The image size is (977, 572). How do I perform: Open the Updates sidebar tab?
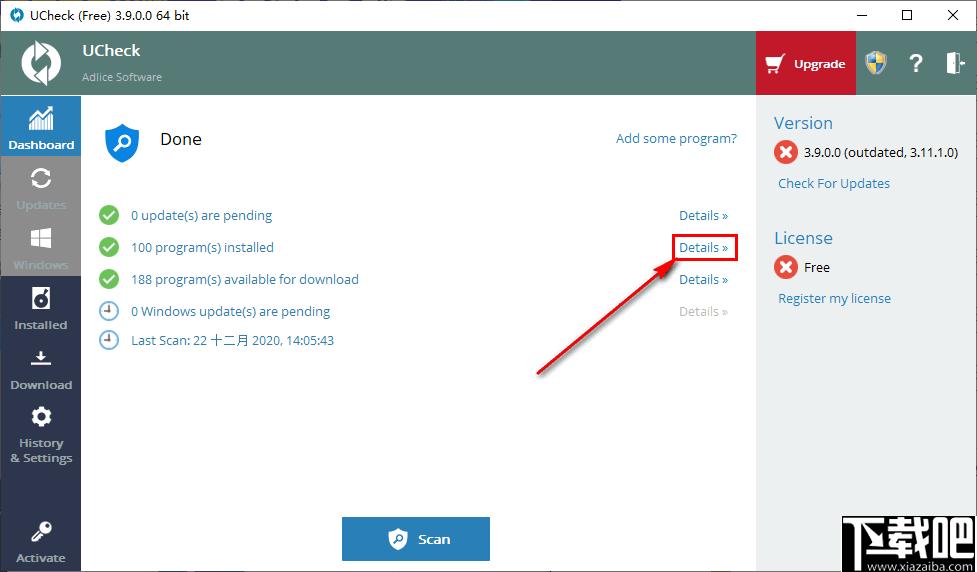pos(41,186)
